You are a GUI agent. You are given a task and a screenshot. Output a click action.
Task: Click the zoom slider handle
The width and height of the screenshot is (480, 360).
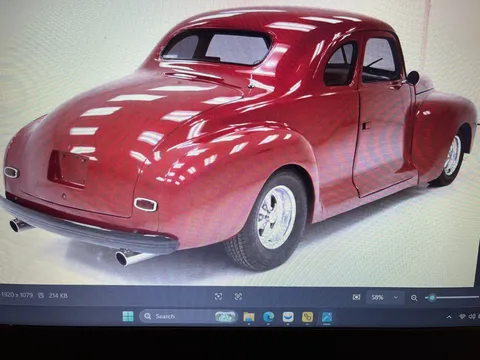[x=432, y=297]
